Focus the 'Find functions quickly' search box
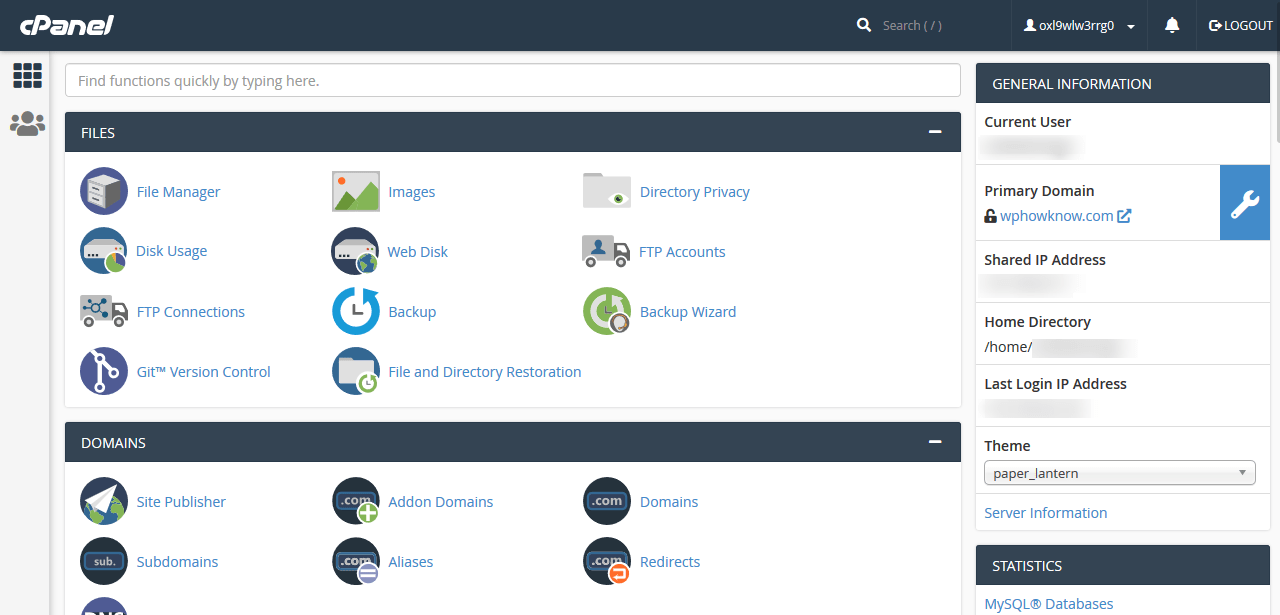 click(x=513, y=80)
